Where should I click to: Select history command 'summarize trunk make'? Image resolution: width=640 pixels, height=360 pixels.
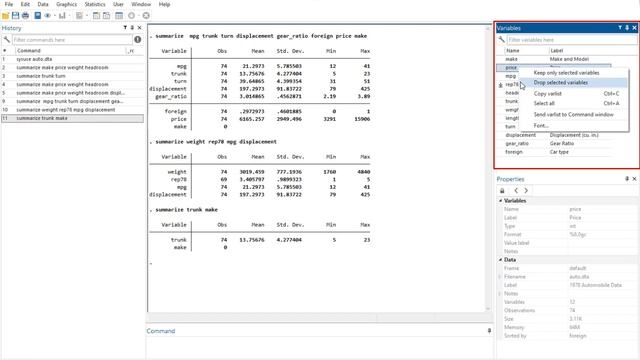click(x=72, y=118)
